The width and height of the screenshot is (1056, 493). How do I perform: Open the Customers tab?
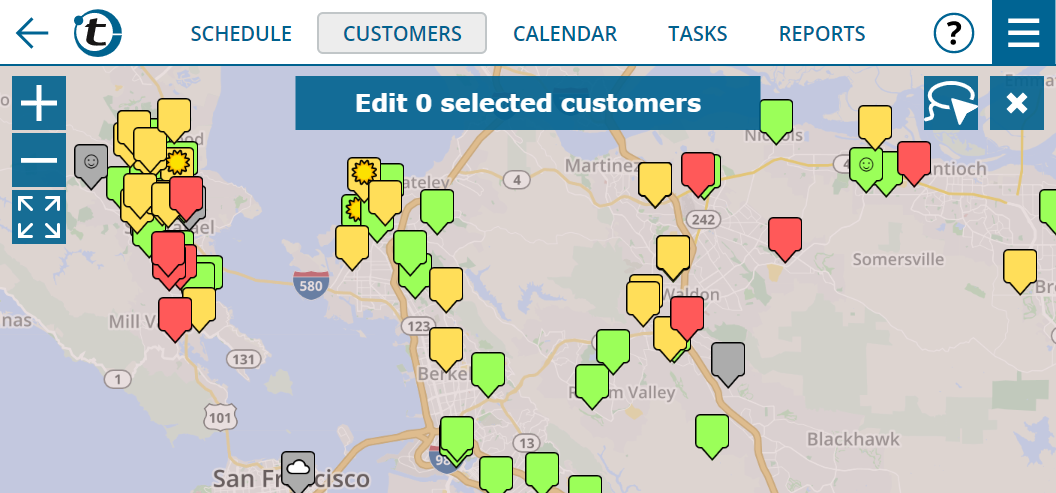(402, 33)
